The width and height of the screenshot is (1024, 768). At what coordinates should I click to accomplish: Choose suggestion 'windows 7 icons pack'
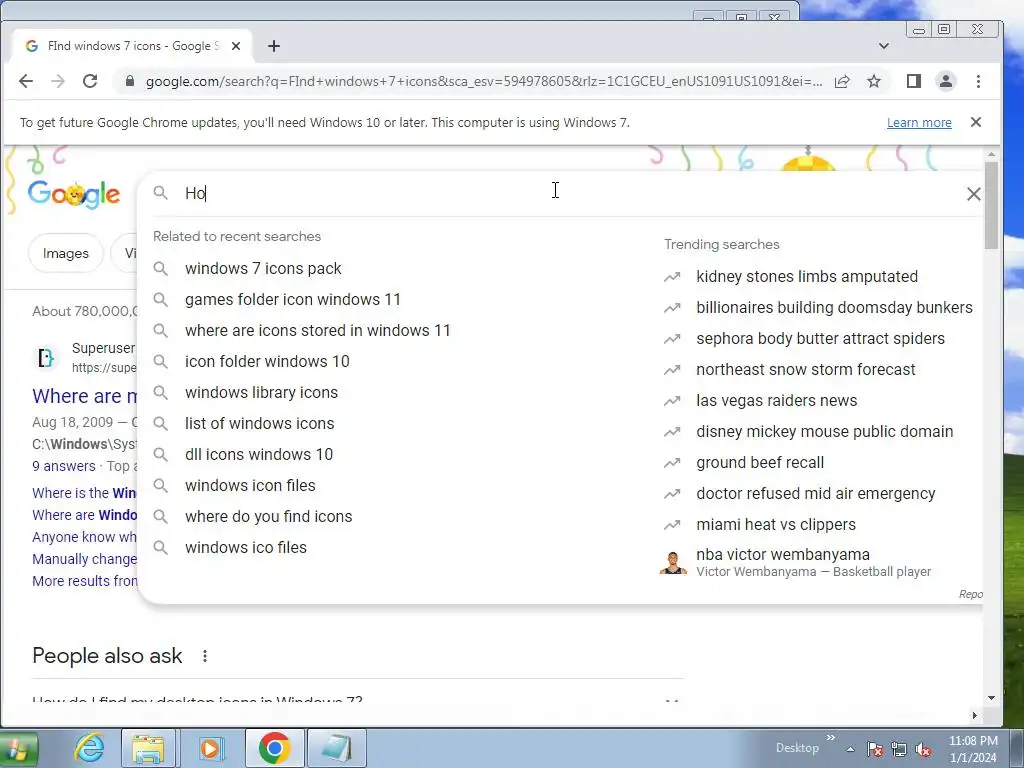point(263,268)
